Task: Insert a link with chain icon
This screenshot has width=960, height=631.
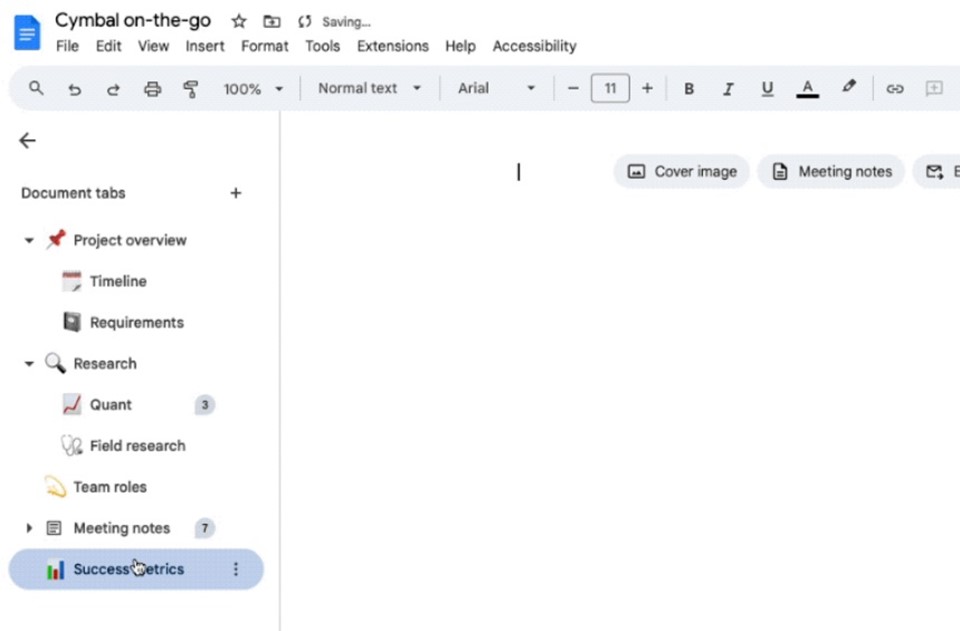Action: [894, 89]
